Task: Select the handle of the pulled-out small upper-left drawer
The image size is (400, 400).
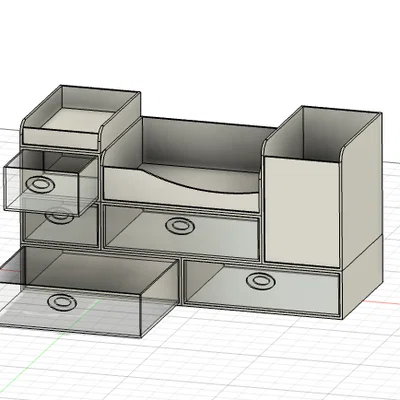Action: coord(40,184)
